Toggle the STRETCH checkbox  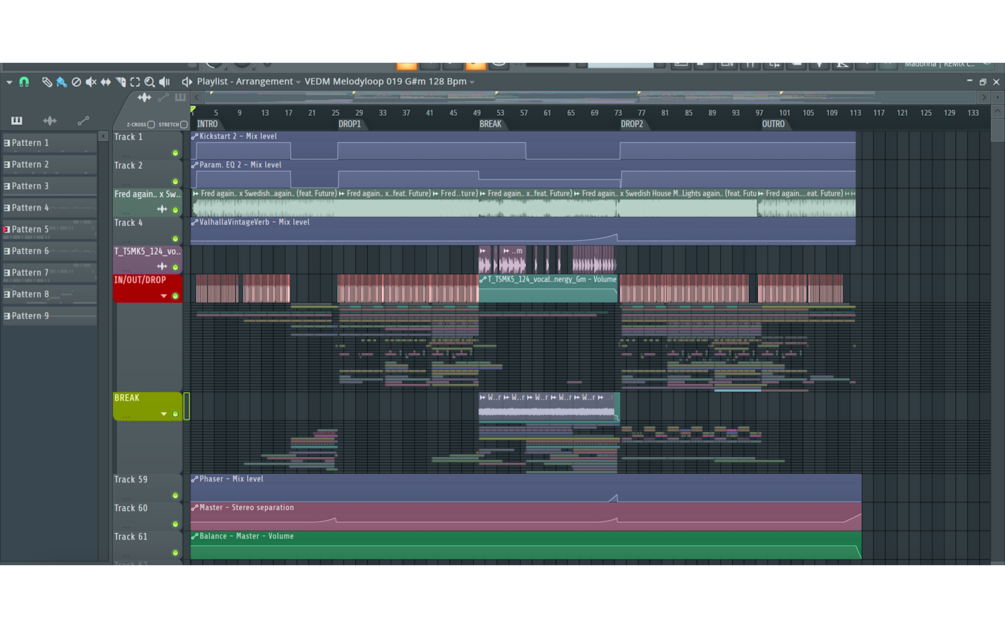tap(184, 124)
